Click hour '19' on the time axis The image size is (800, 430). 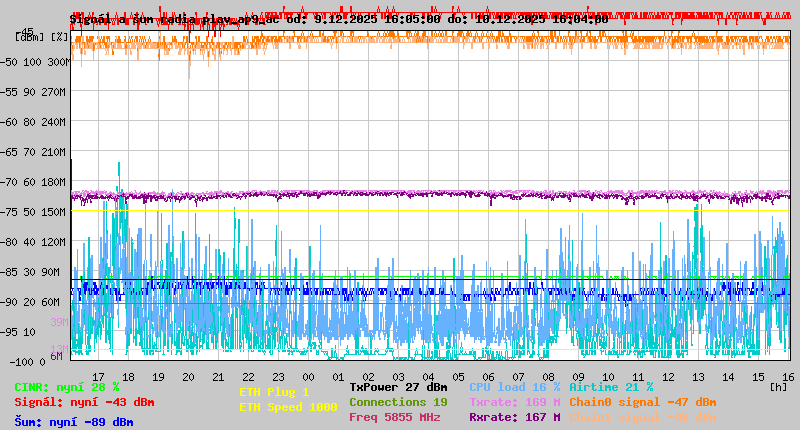tap(159, 377)
